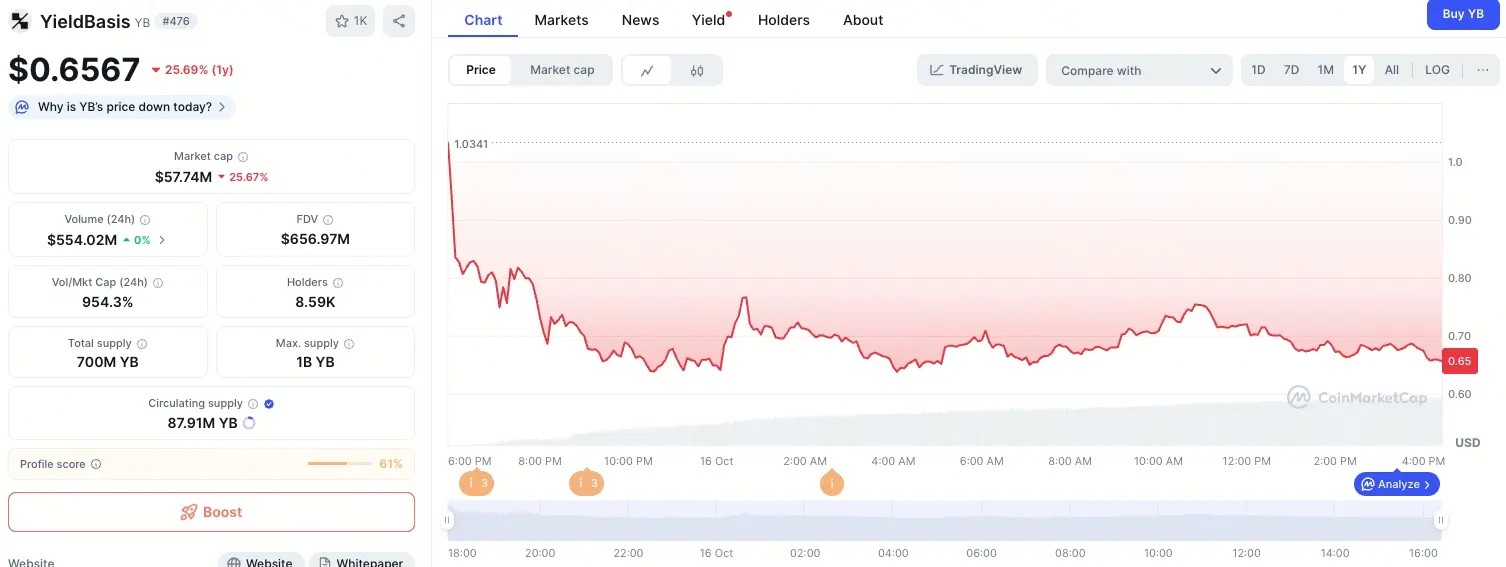
Task: Open the three-dots chart options menu
Action: coord(1482,70)
